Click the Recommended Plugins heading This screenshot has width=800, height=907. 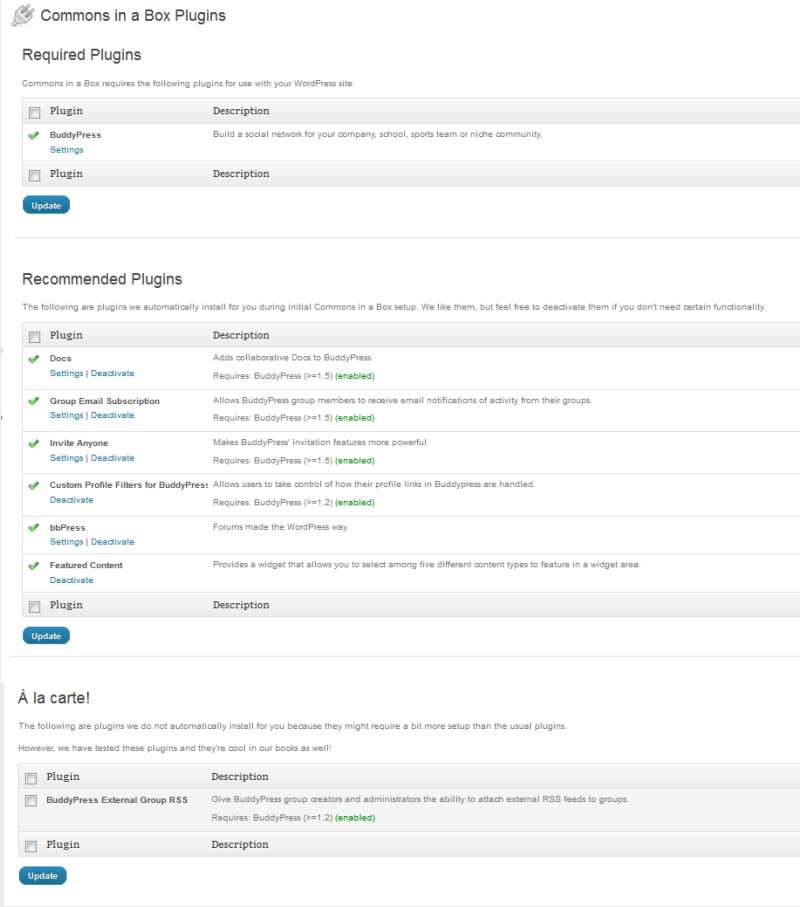point(102,279)
